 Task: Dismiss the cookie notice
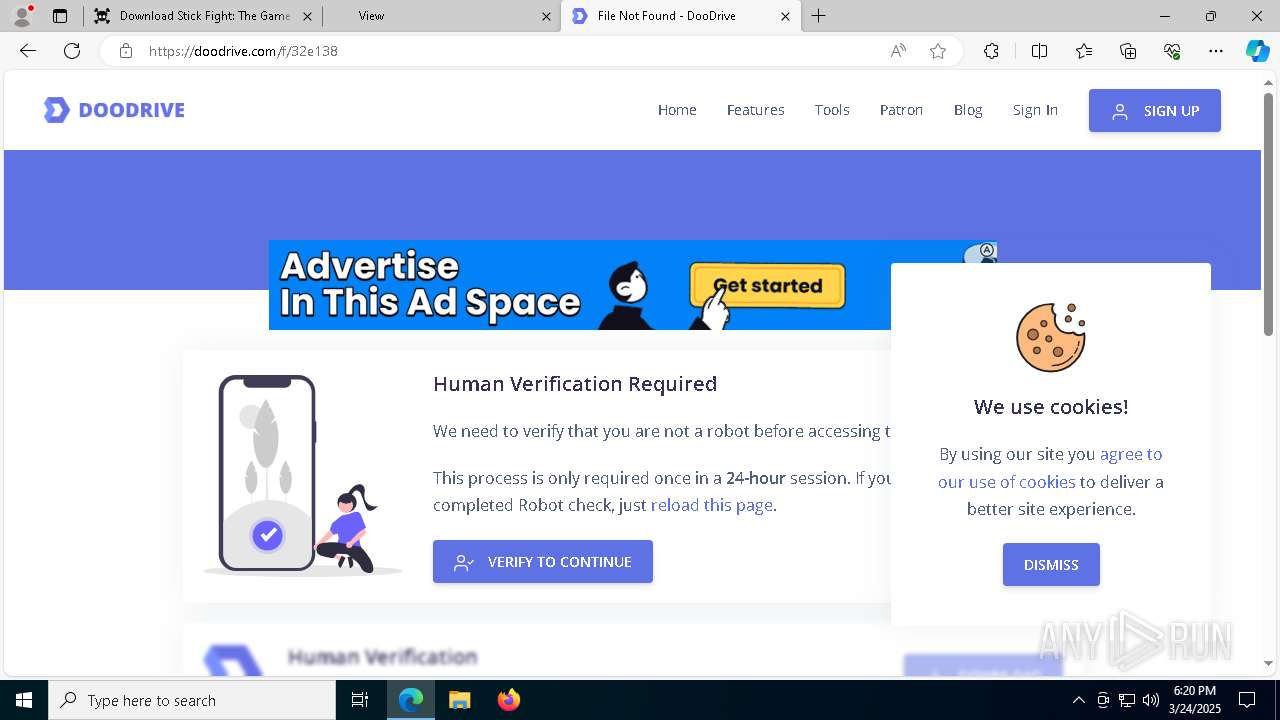(x=1051, y=565)
